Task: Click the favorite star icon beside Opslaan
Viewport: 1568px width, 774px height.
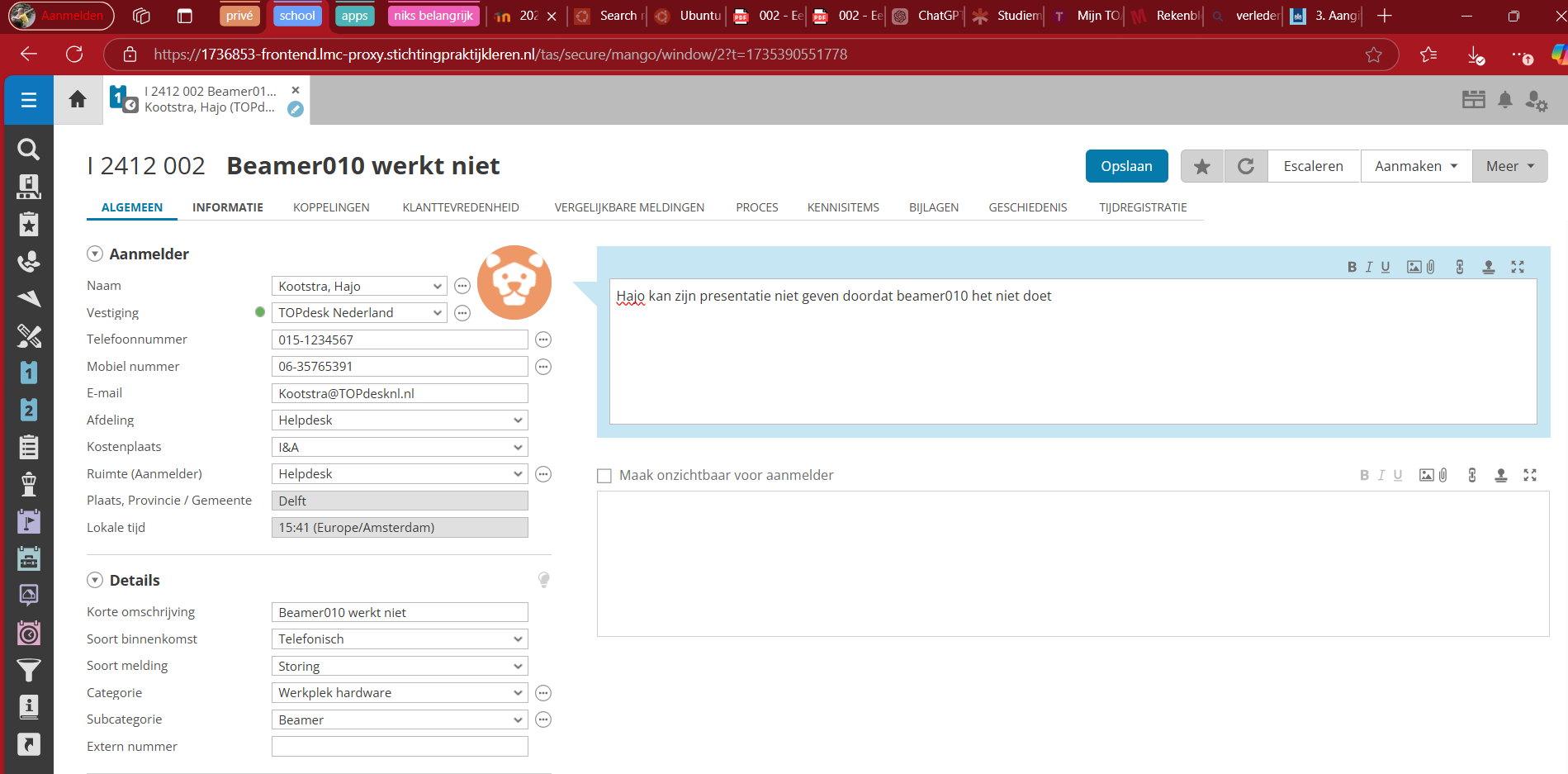Action: [1202, 166]
